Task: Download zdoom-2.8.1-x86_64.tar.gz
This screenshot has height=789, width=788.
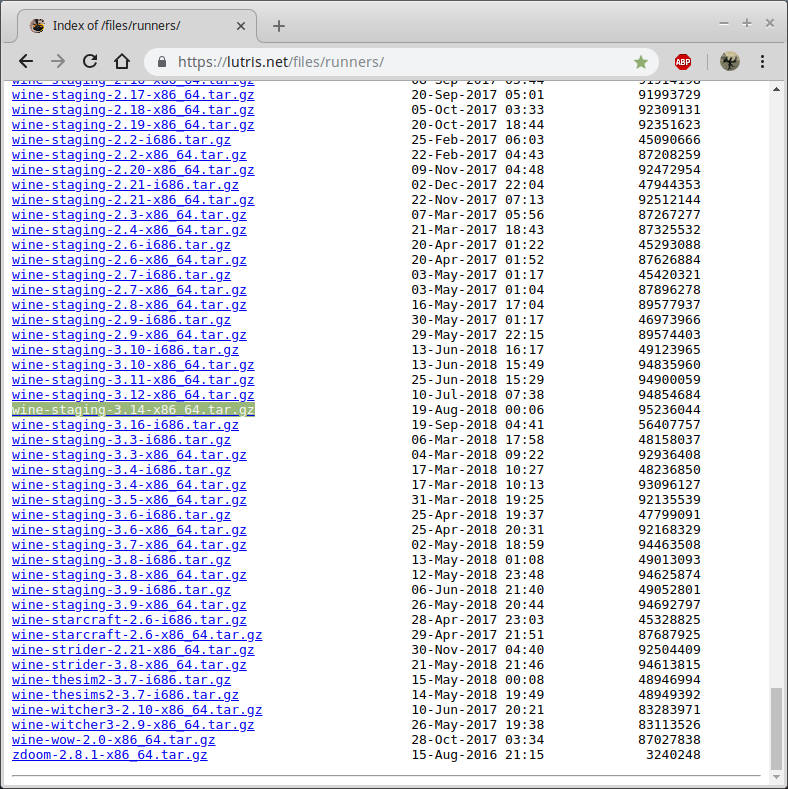Action: (x=110, y=755)
